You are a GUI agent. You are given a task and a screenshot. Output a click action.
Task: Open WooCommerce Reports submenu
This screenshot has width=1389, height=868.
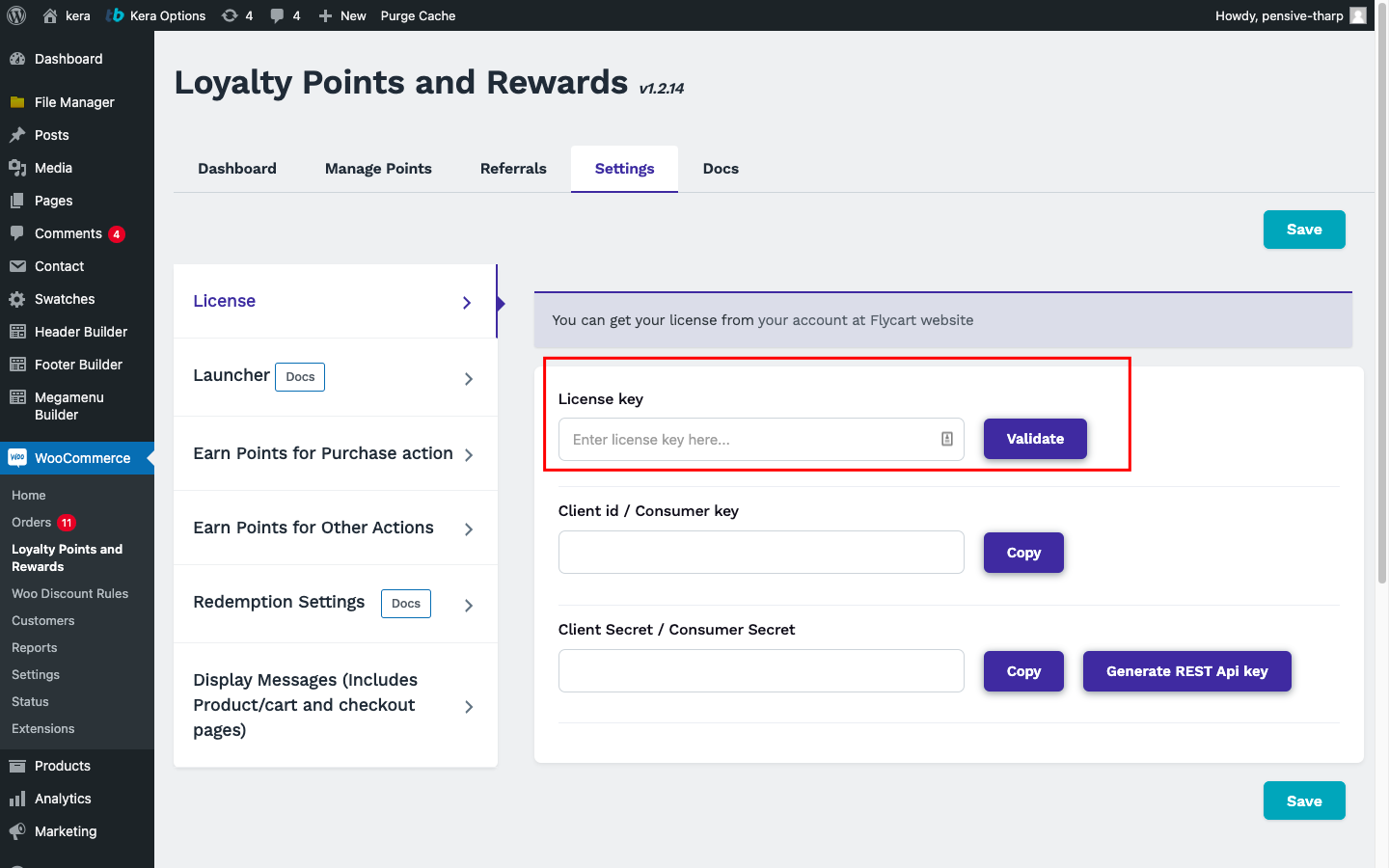(35, 648)
